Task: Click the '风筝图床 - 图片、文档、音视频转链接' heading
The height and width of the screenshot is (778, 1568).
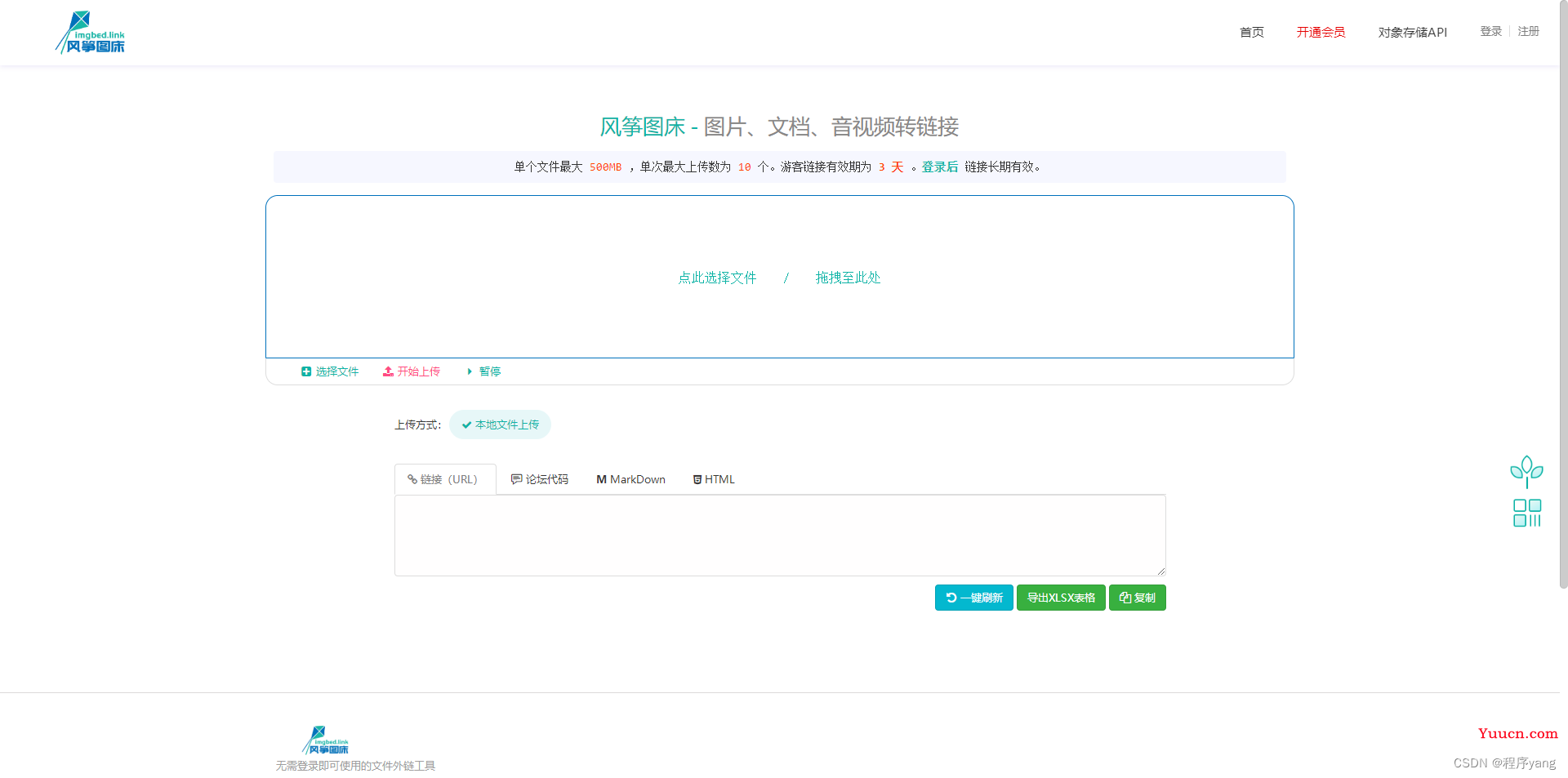Action: coord(779,127)
